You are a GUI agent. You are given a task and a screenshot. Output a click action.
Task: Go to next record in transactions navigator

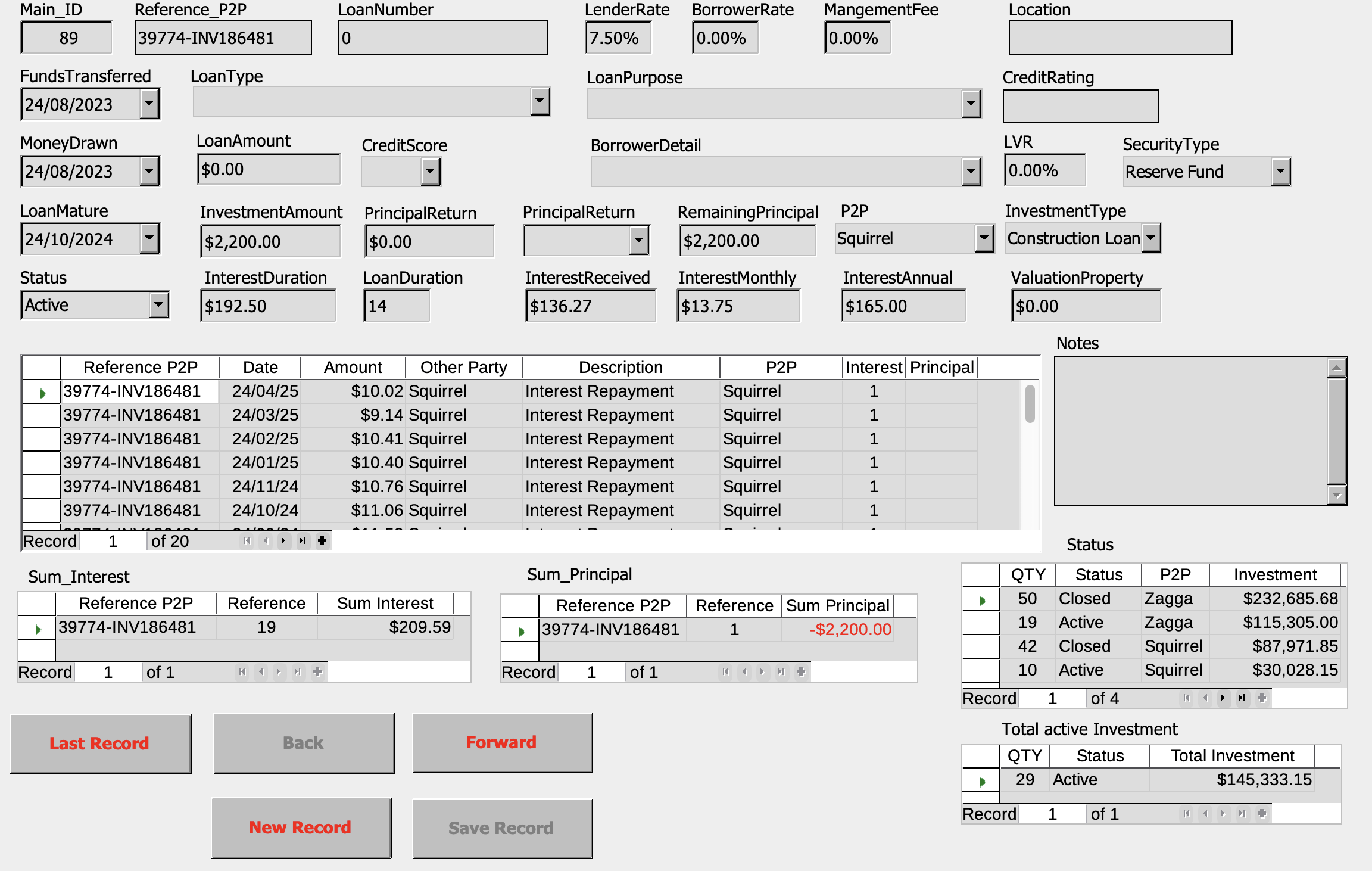[x=283, y=541]
